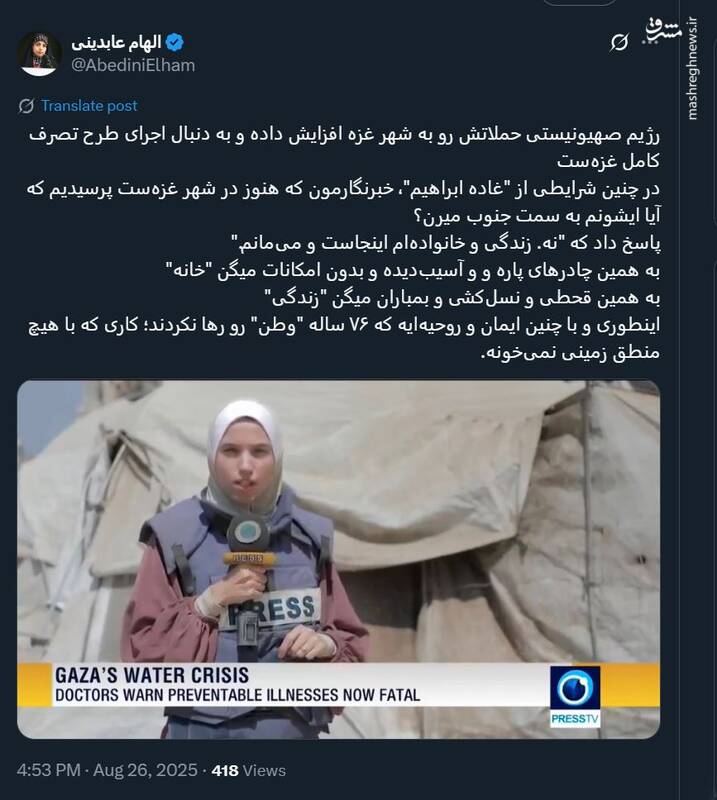717x800 pixels.
Task: Open the 418 Views count
Action: [x=249, y=770]
